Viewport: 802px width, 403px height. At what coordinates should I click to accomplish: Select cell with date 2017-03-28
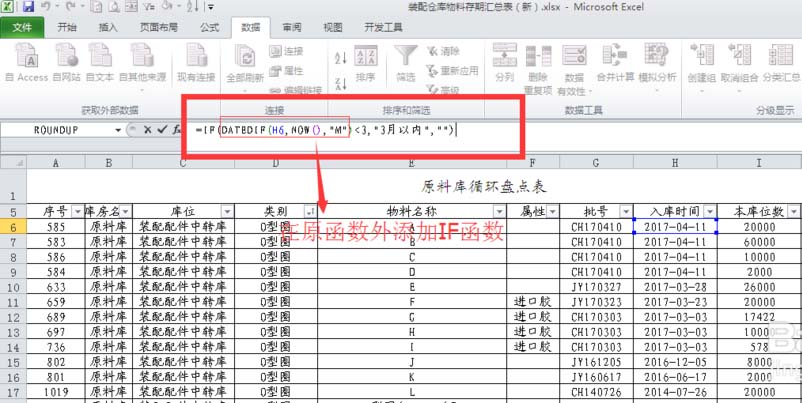[x=675, y=287]
